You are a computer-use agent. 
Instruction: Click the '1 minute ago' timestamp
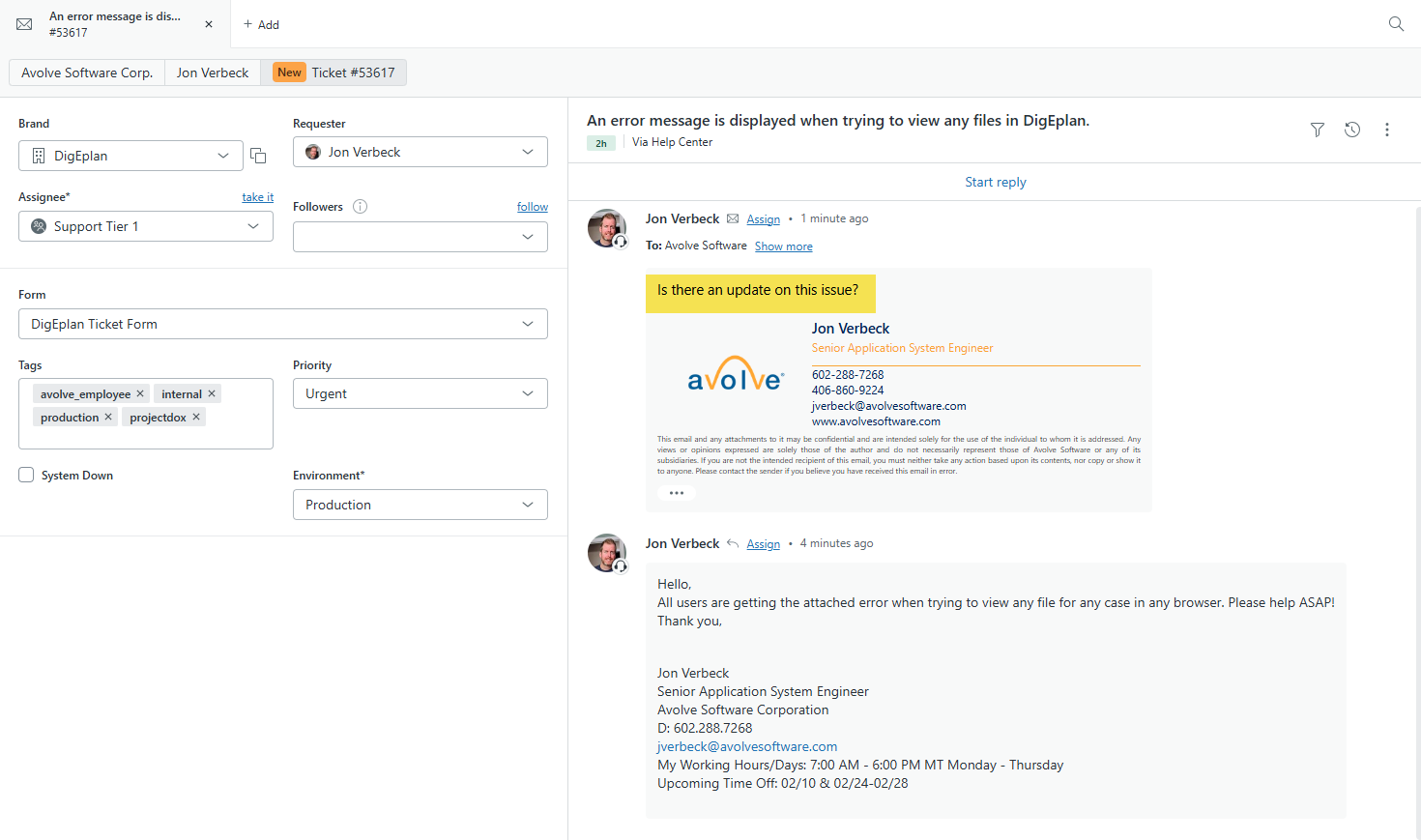click(x=834, y=218)
